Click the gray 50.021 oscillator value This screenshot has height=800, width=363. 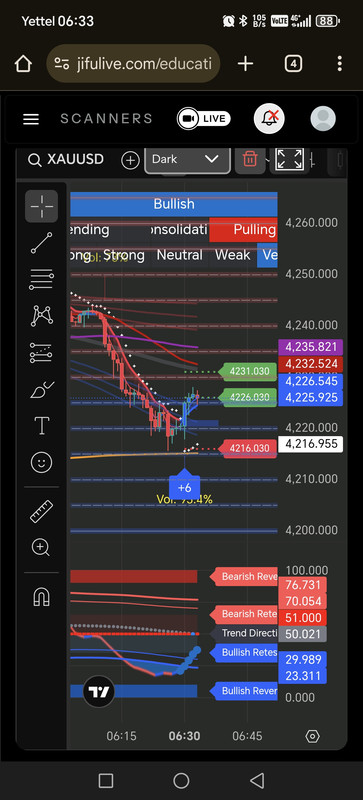303,634
